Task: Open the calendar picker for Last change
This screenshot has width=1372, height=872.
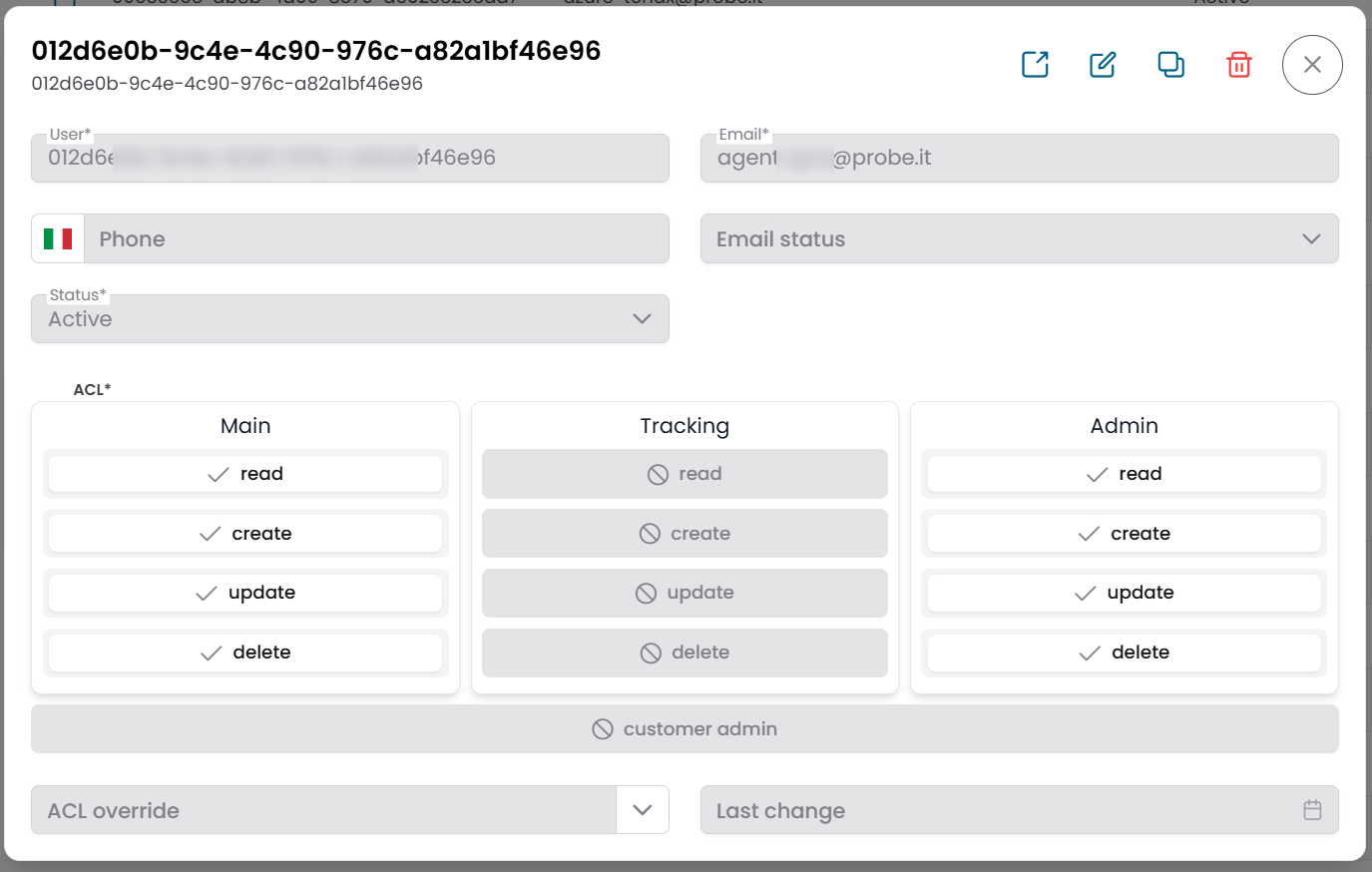Action: (x=1314, y=810)
